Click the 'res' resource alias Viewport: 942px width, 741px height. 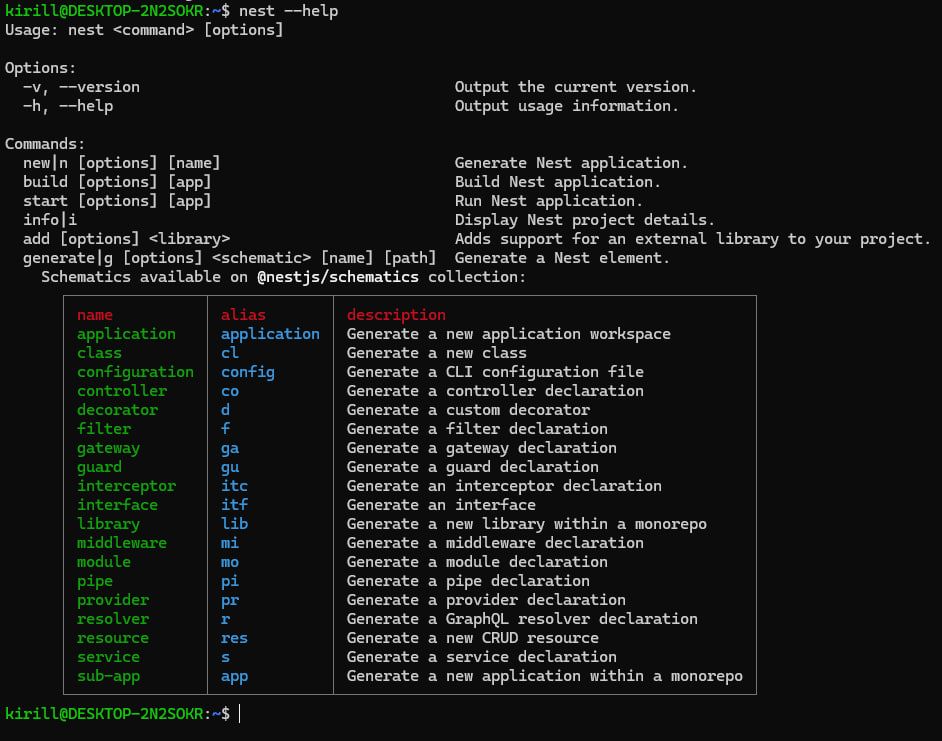coord(234,638)
